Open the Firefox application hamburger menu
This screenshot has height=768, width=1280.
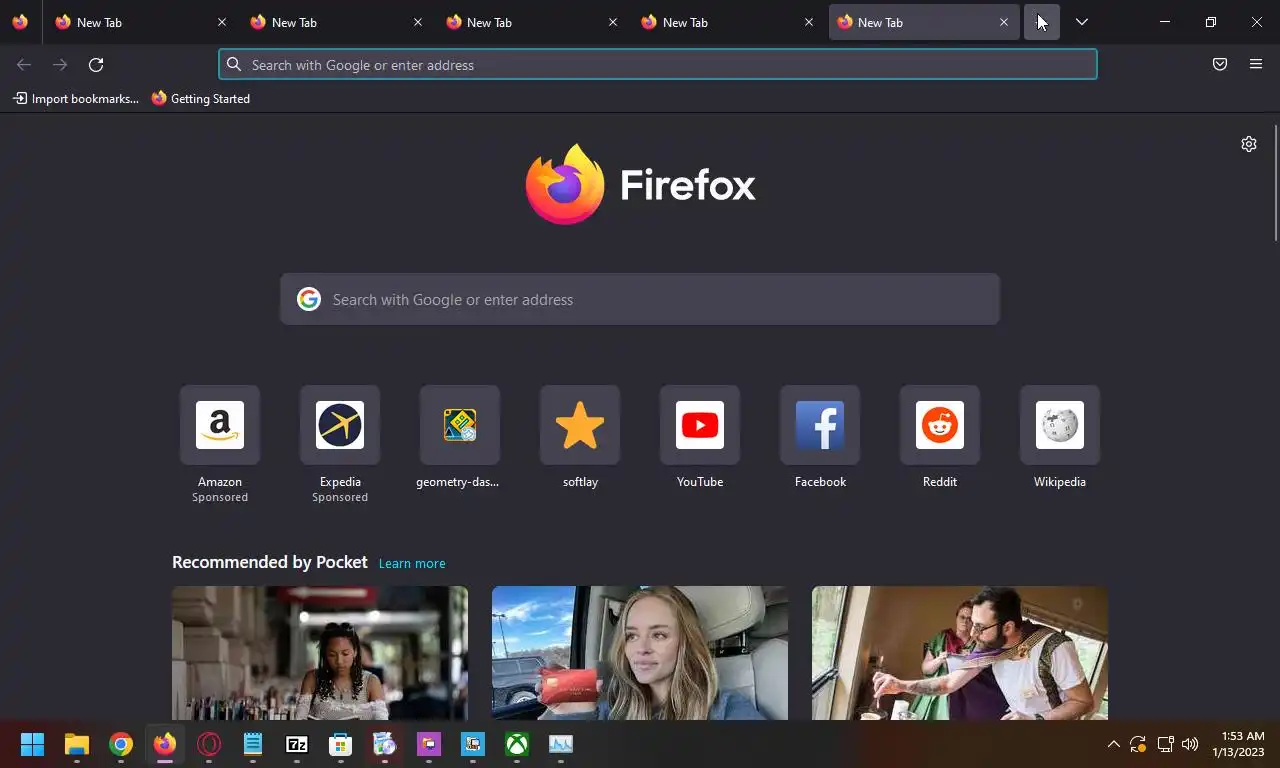pos(1256,65)
